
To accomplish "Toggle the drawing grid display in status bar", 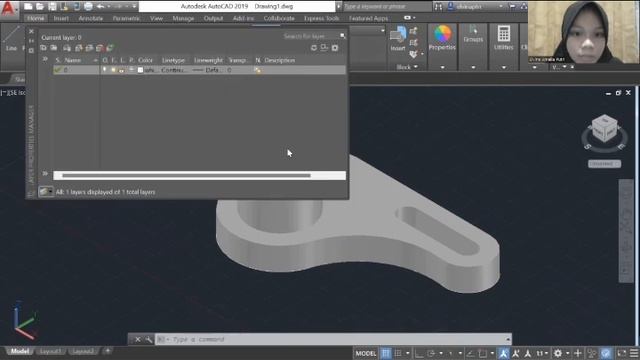I will point(386,353).
